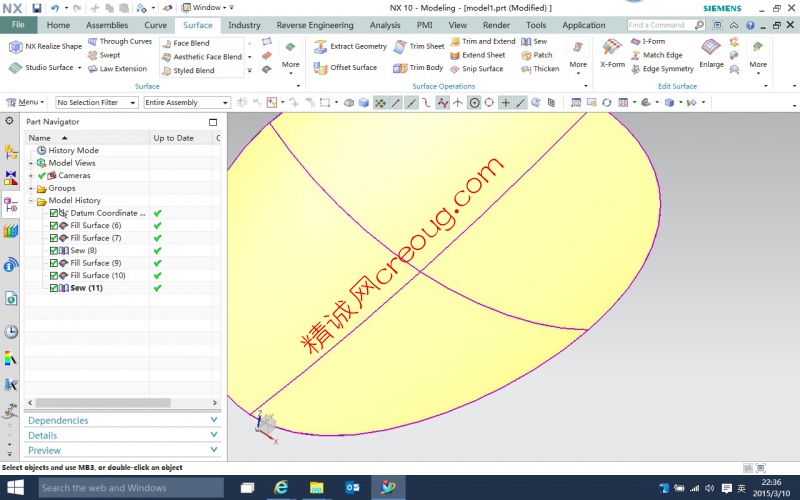Activate the Enlarge surface tool
The height and width of the screenshot is (500, 800).
pyautogui.click(x=711, y=54)
